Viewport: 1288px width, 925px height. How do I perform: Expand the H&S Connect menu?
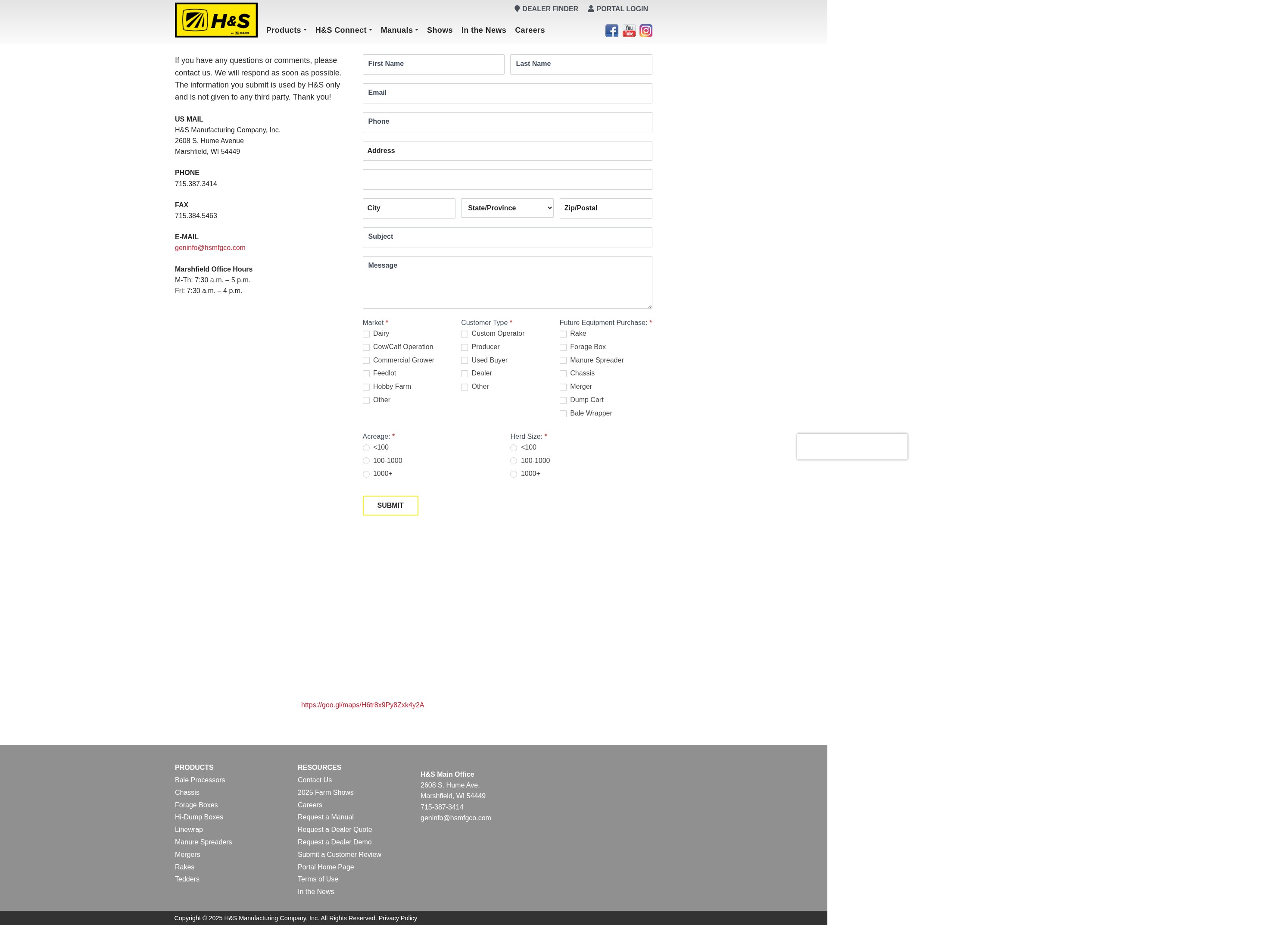(343, 30)
